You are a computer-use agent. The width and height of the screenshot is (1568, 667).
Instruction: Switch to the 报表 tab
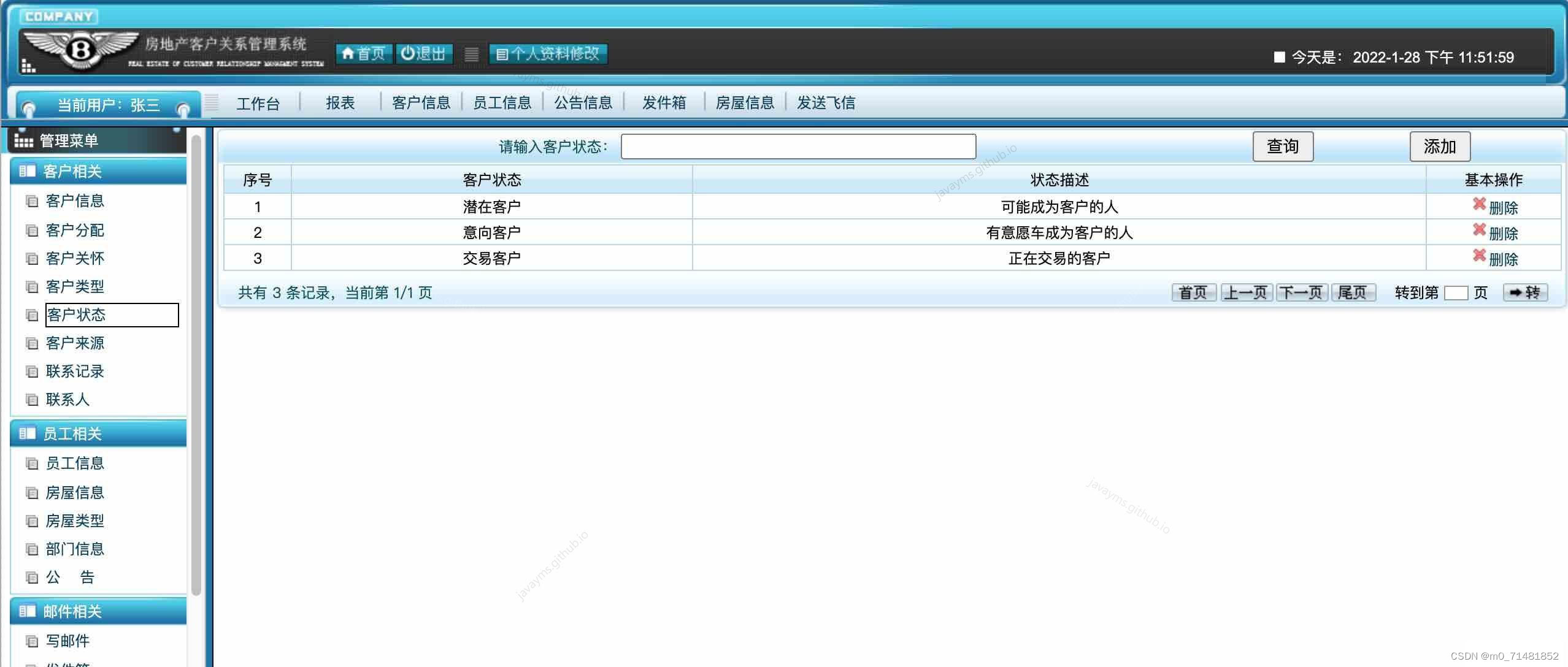coord(340,102)
